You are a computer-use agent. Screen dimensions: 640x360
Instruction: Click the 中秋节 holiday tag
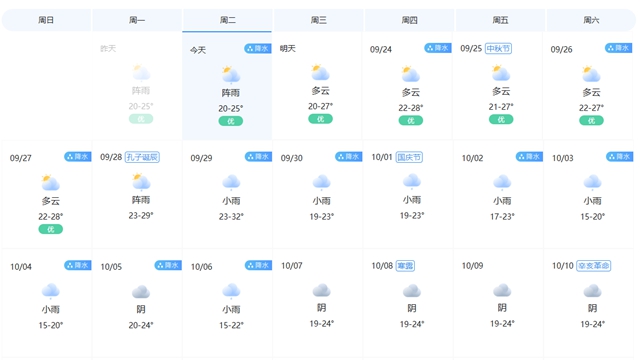pyautogui.click(x=498, y=49)
